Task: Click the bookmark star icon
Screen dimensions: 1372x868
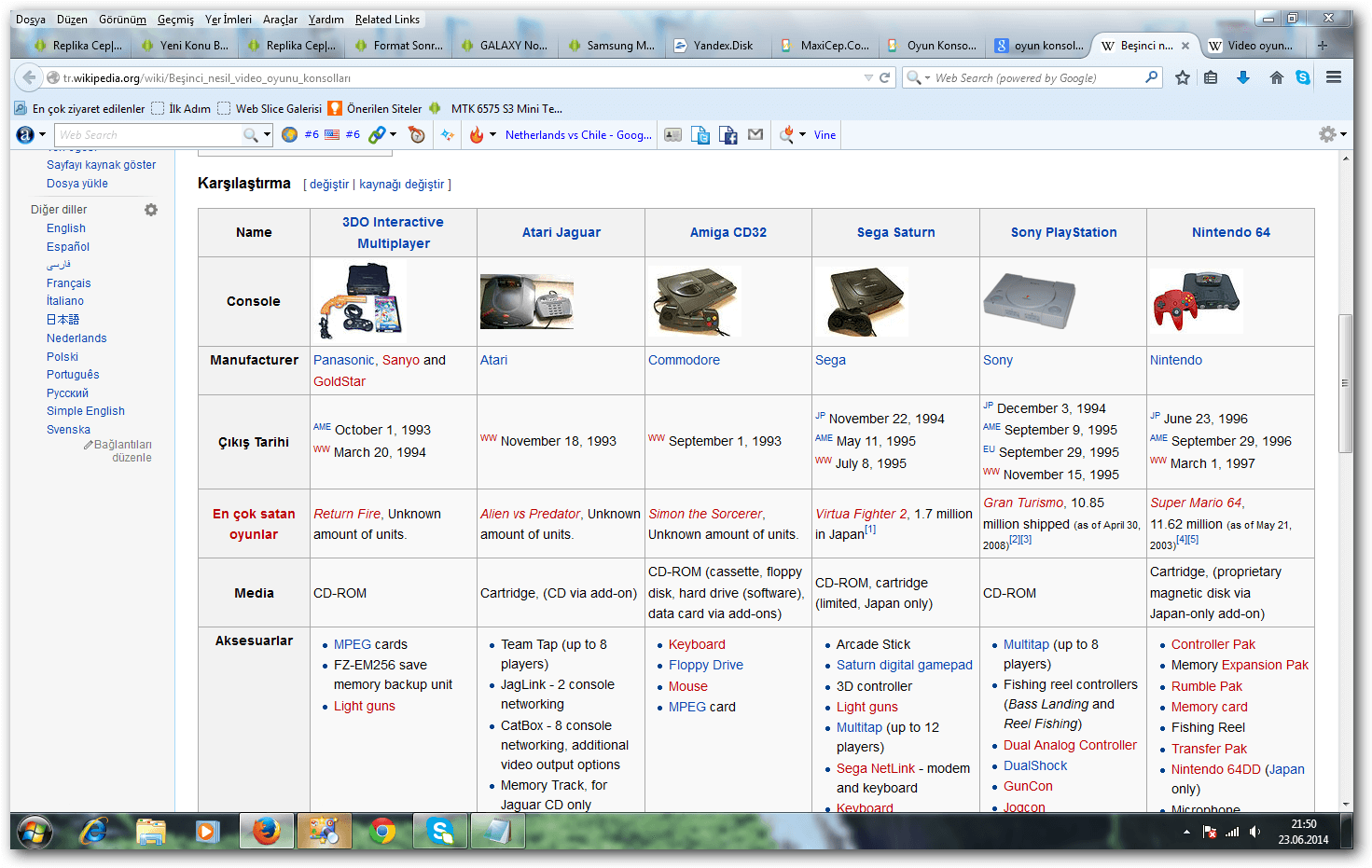Action: pos(1183,78)
